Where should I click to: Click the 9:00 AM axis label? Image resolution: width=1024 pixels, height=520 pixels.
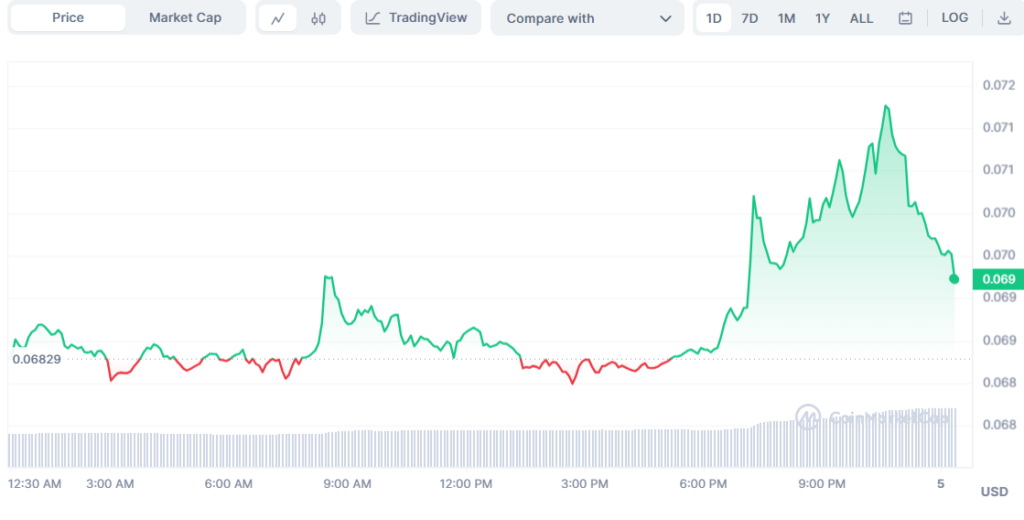tap(347, 484)
